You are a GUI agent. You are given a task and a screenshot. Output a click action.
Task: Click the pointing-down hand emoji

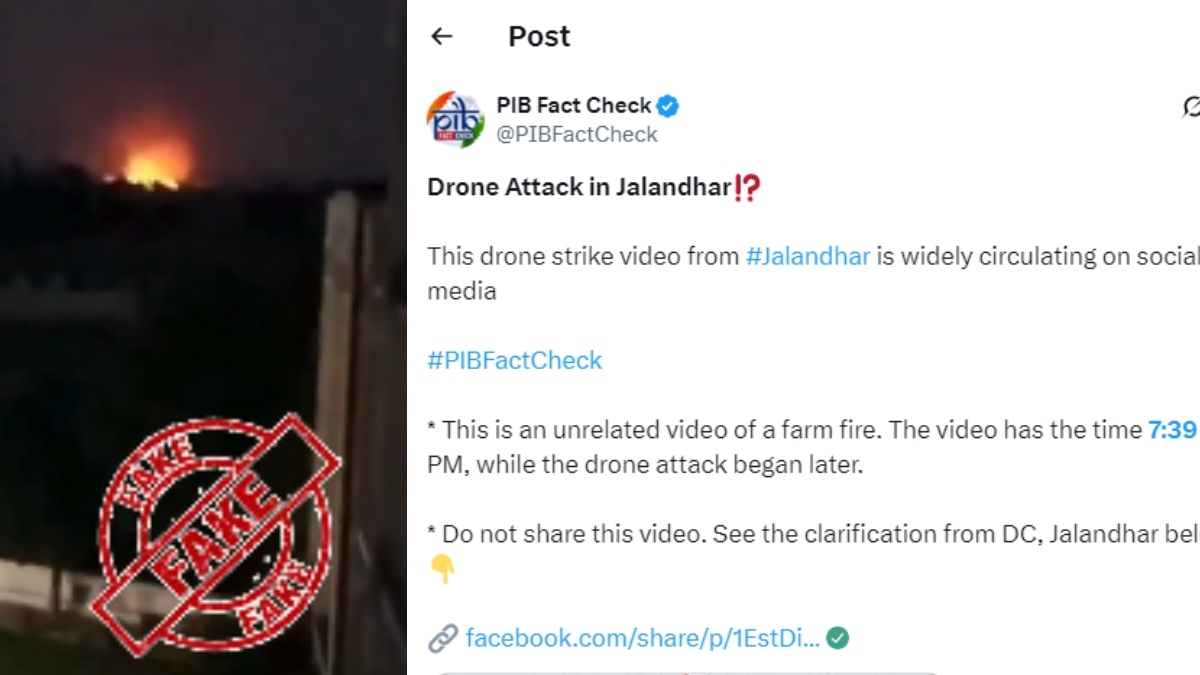(442, 569)
